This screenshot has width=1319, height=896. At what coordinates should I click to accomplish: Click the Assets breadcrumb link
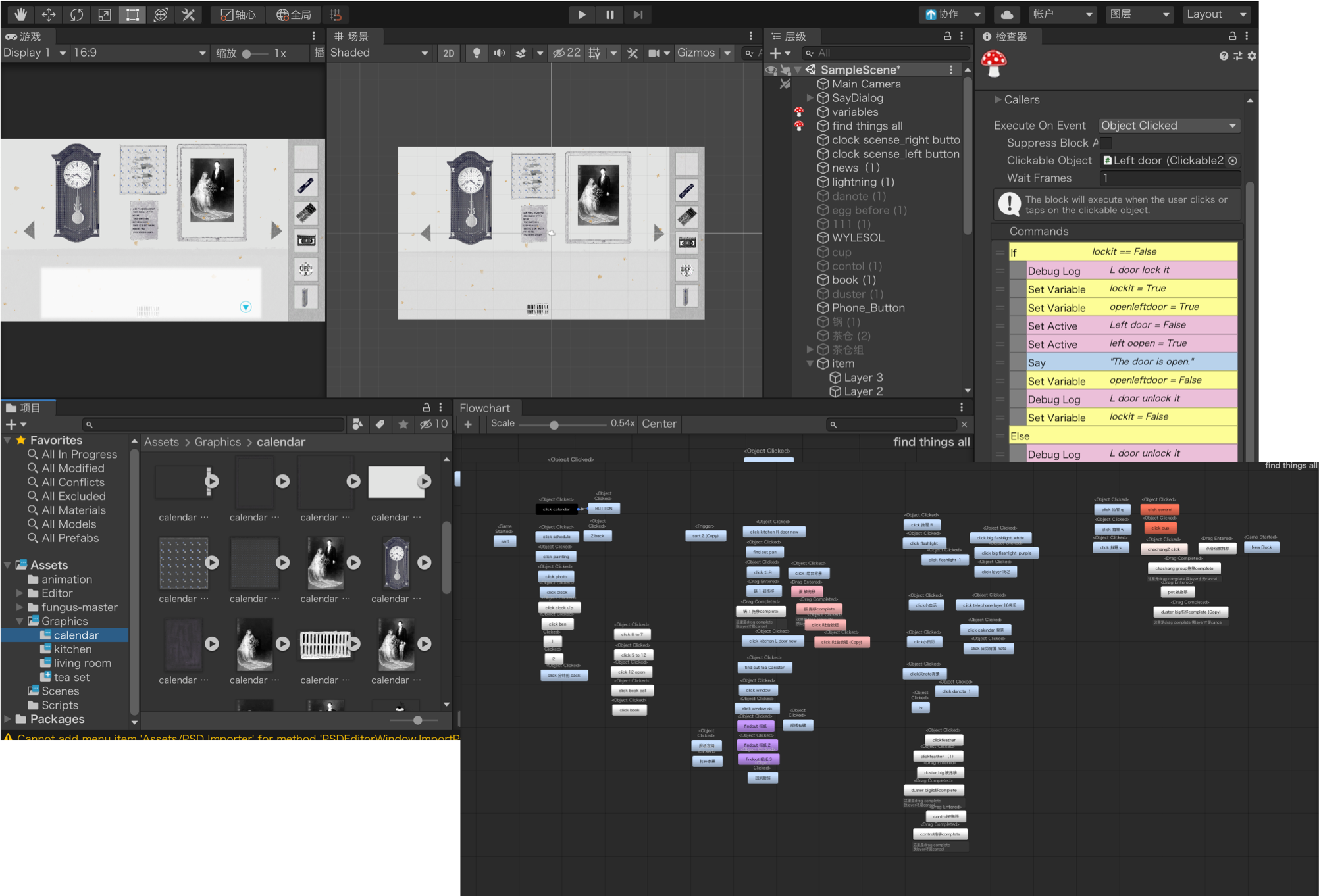point(161,442)
